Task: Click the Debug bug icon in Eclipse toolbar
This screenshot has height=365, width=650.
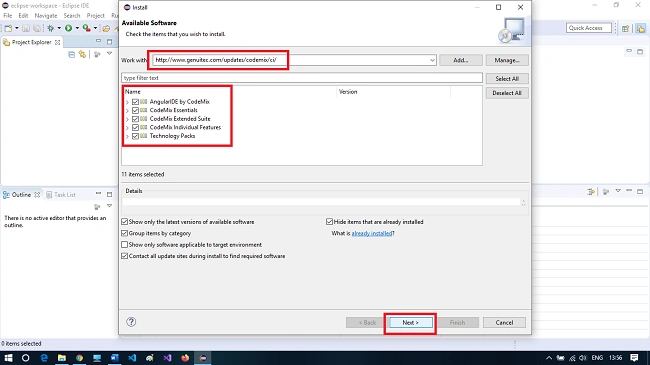Action: [51, 28]
